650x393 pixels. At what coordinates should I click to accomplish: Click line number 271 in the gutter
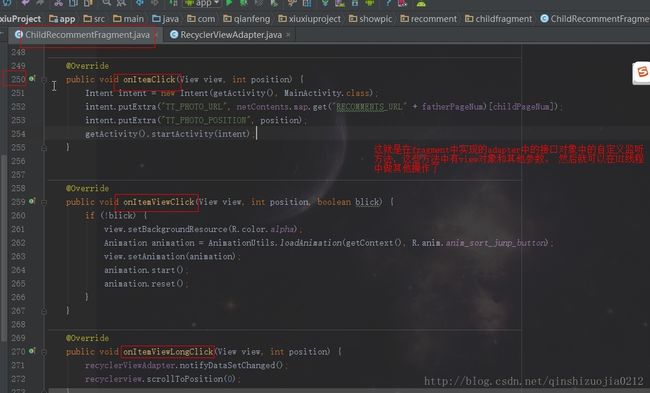[18, 365]
